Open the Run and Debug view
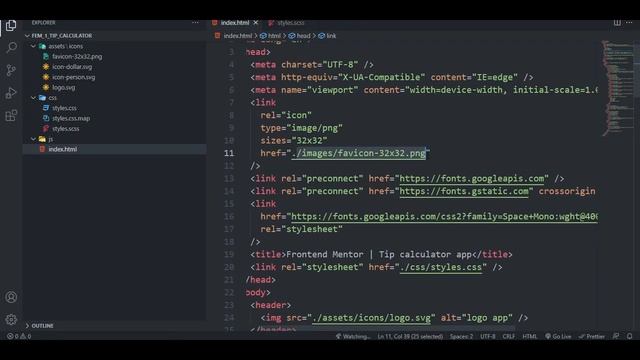Viewport: 640px width, 360px height. tap(11, 93)
